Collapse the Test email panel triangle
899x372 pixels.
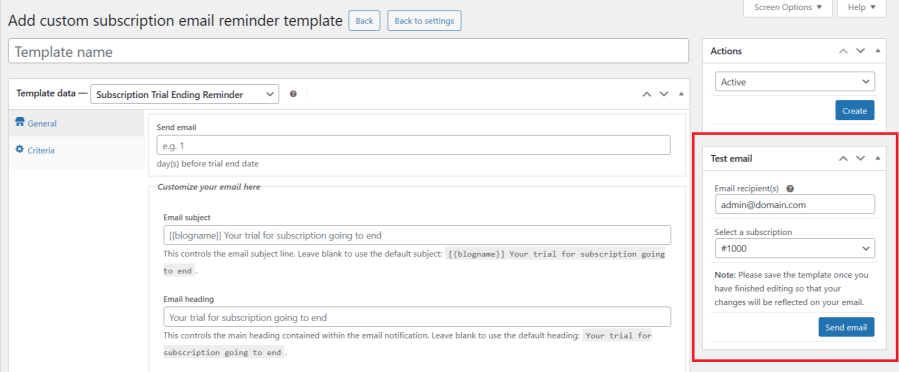click(878, 158)
